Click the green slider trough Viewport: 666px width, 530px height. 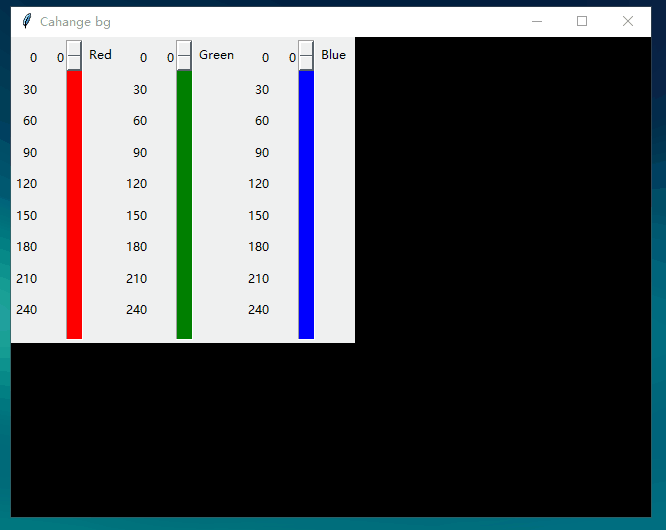[x=184, y=205]
